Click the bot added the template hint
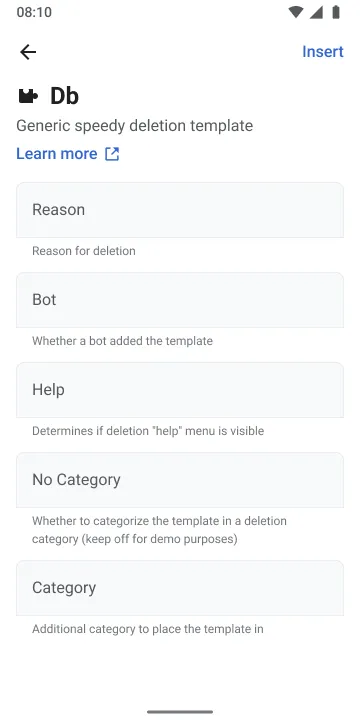This screenshot has width=360, height=720. click(x=122, y=341)
